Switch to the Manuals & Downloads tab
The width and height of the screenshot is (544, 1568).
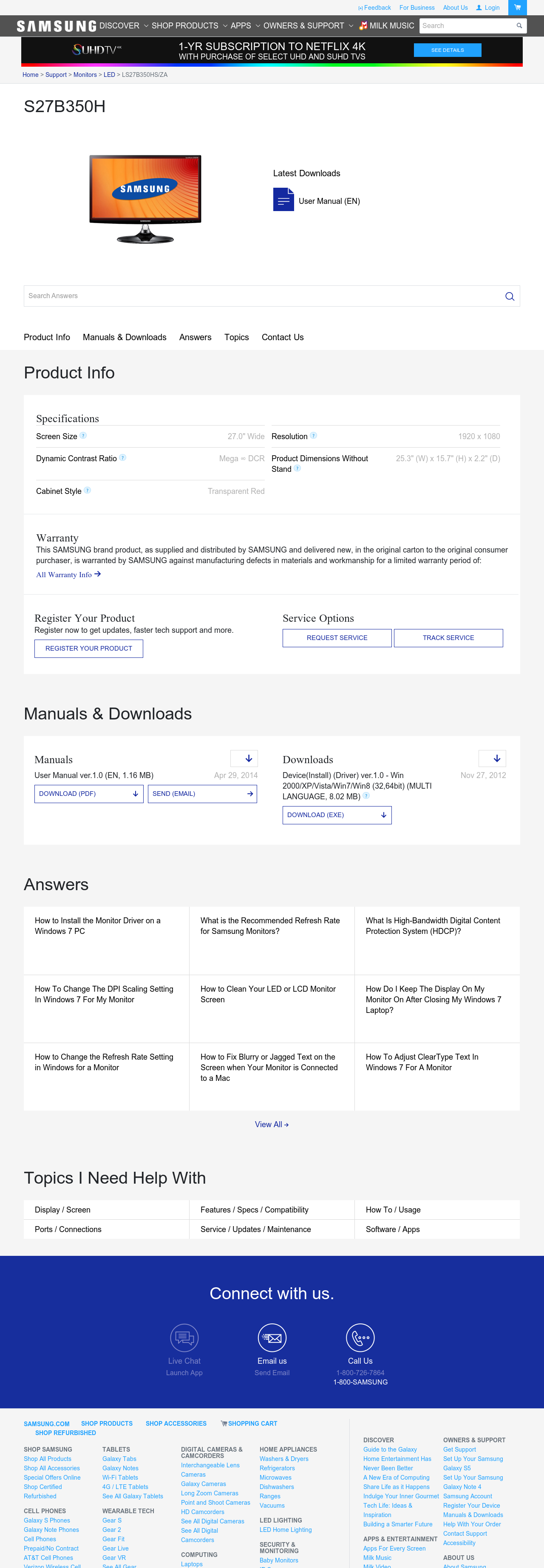tap(125, 337)
